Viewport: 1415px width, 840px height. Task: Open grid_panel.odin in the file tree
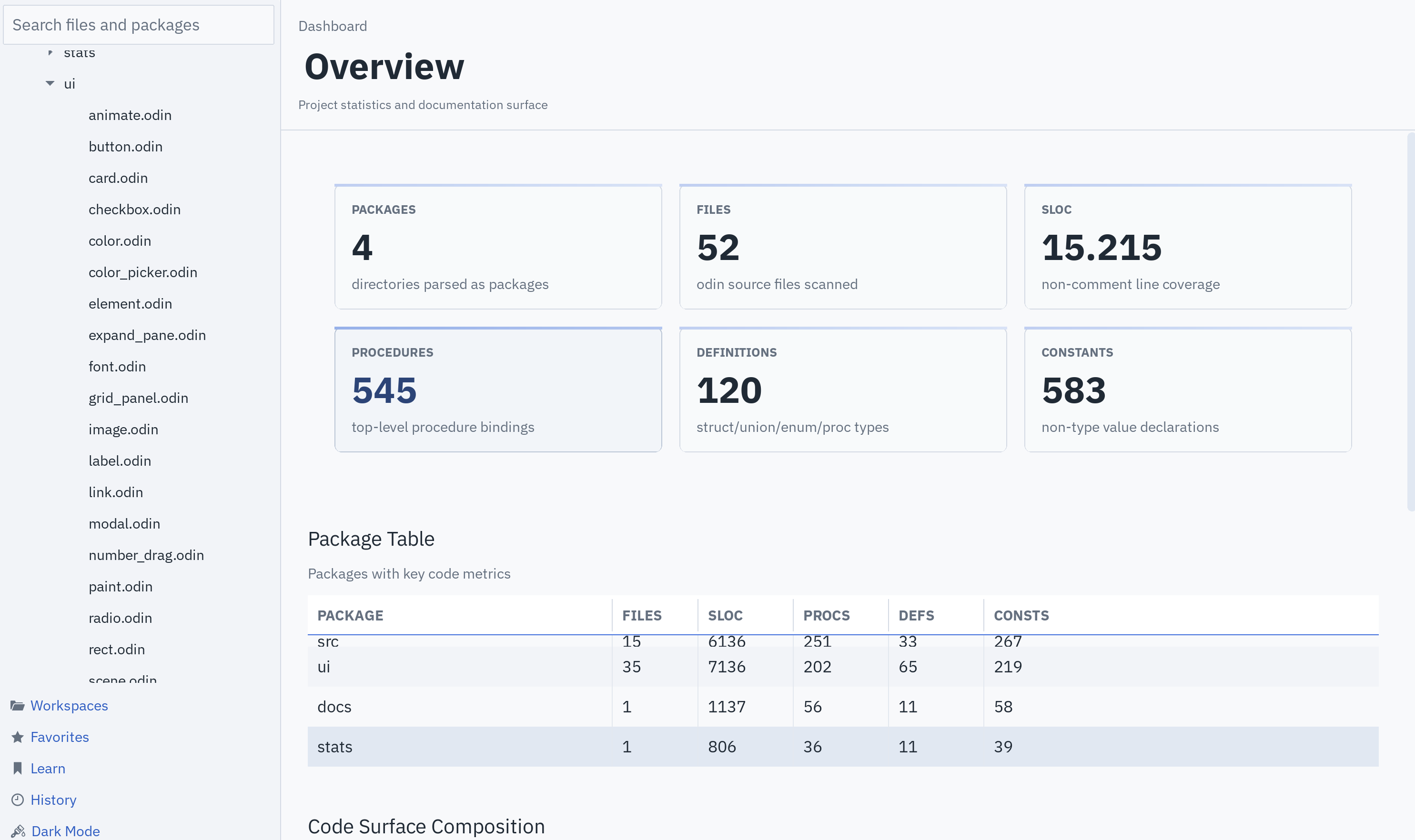(x=138, y=398)
